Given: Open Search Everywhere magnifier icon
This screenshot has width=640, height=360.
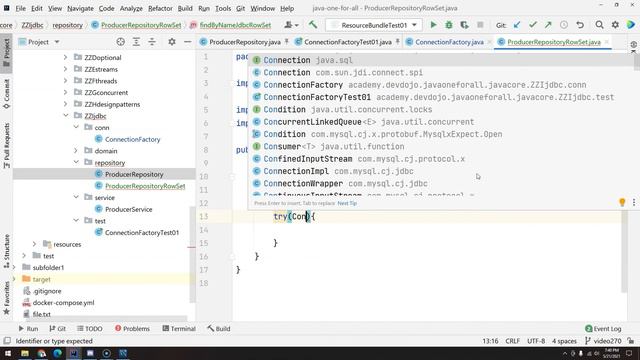Looking at the screenshot, I should coord(599,25).
